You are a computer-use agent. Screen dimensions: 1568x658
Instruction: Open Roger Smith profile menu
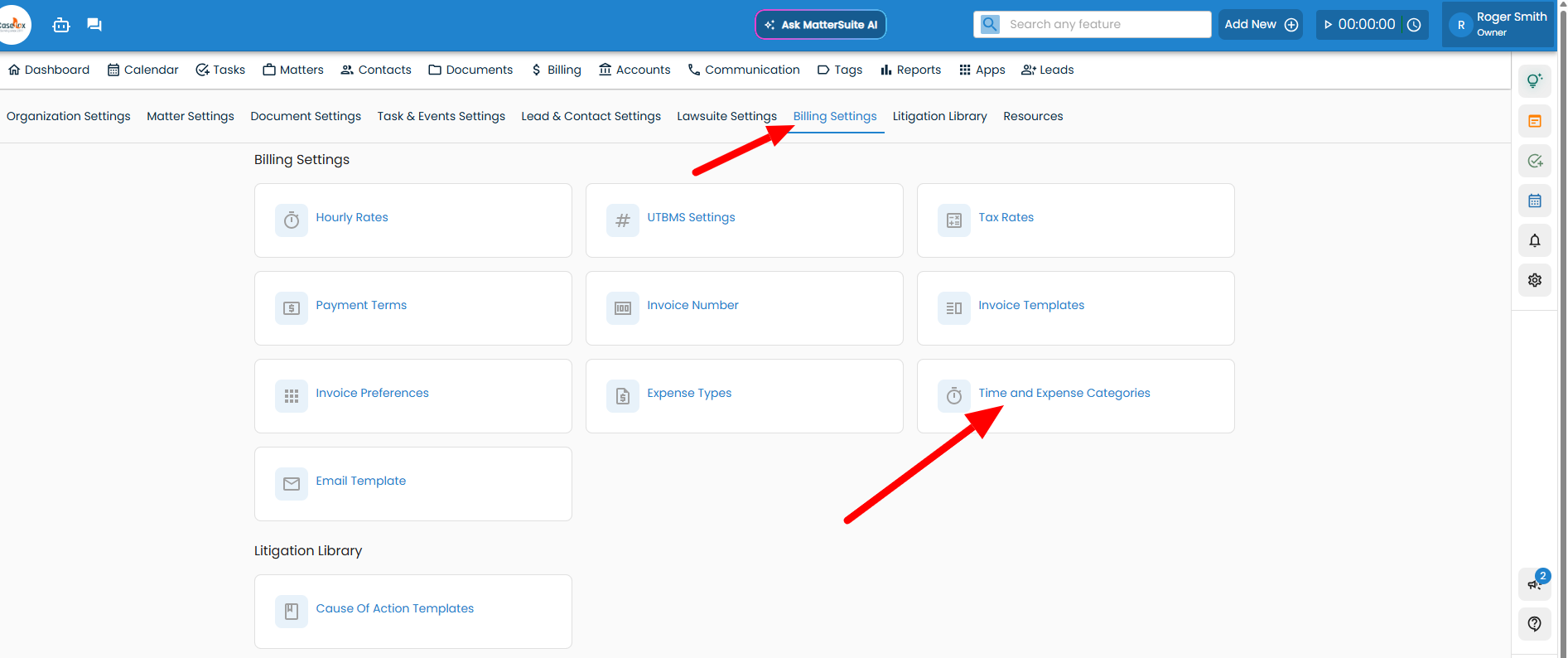[x=1499, y=25]
